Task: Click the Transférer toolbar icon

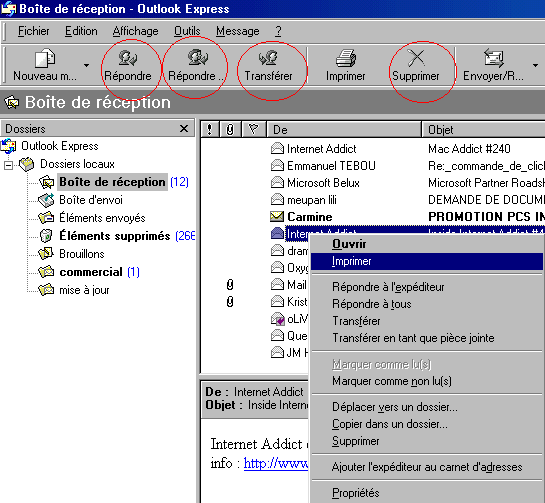Action: (x=268, y=57)
